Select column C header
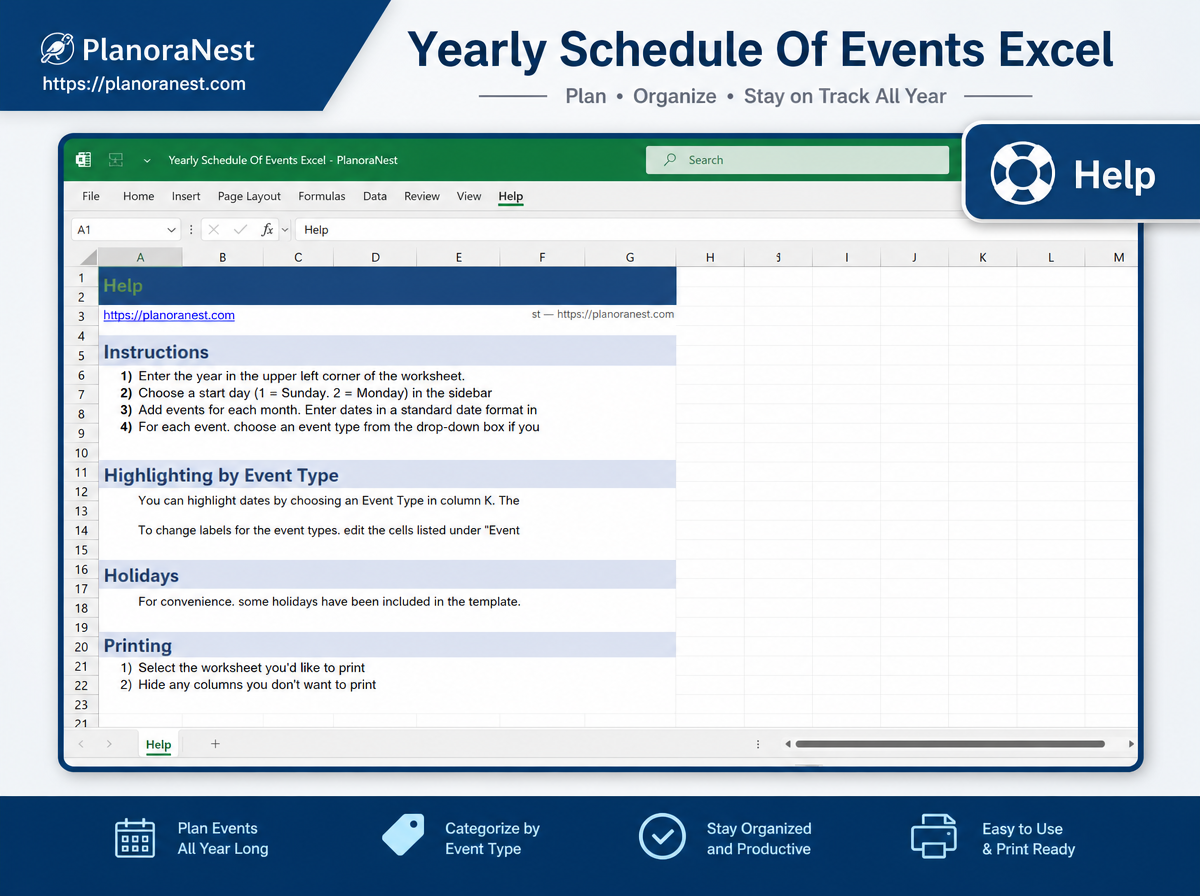Image resolution: width=1200 pixels, height=896 pixels. pyautogui.click(x=298, y=258)
